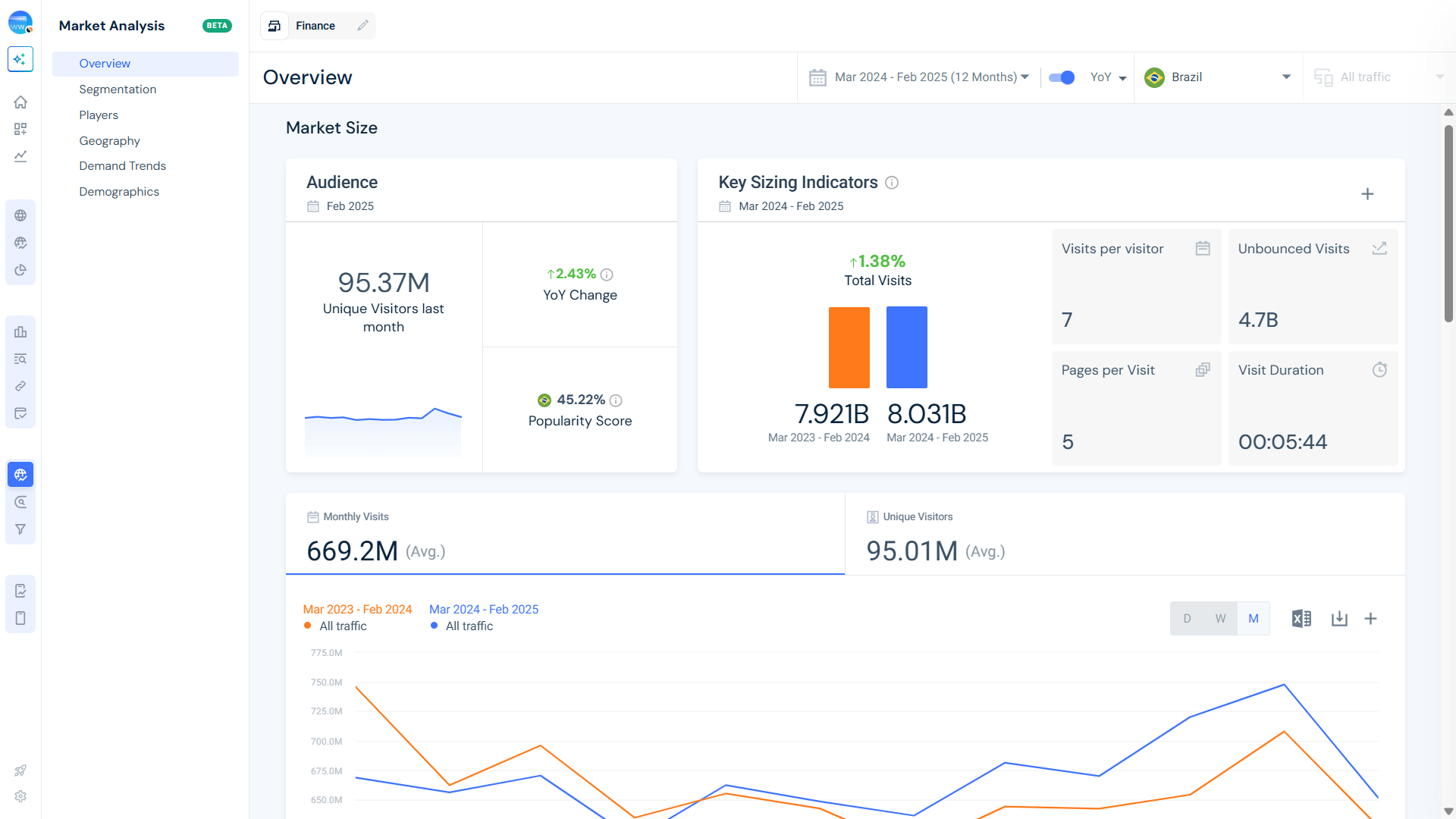This screenshot has width=1456, height=819.
Task: Open the Home dashboard icon
Action: (x=20, y=102)
